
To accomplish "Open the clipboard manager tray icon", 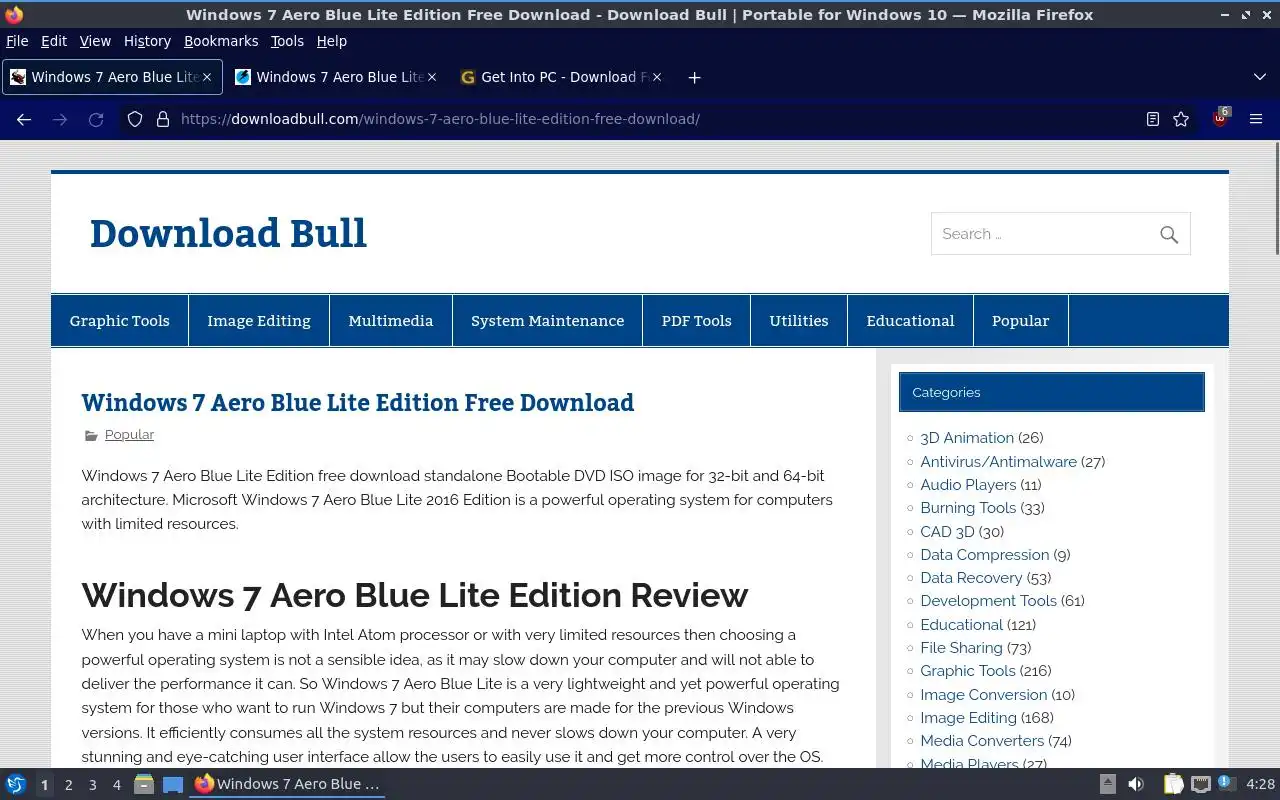I will [x=1173, y=784].
